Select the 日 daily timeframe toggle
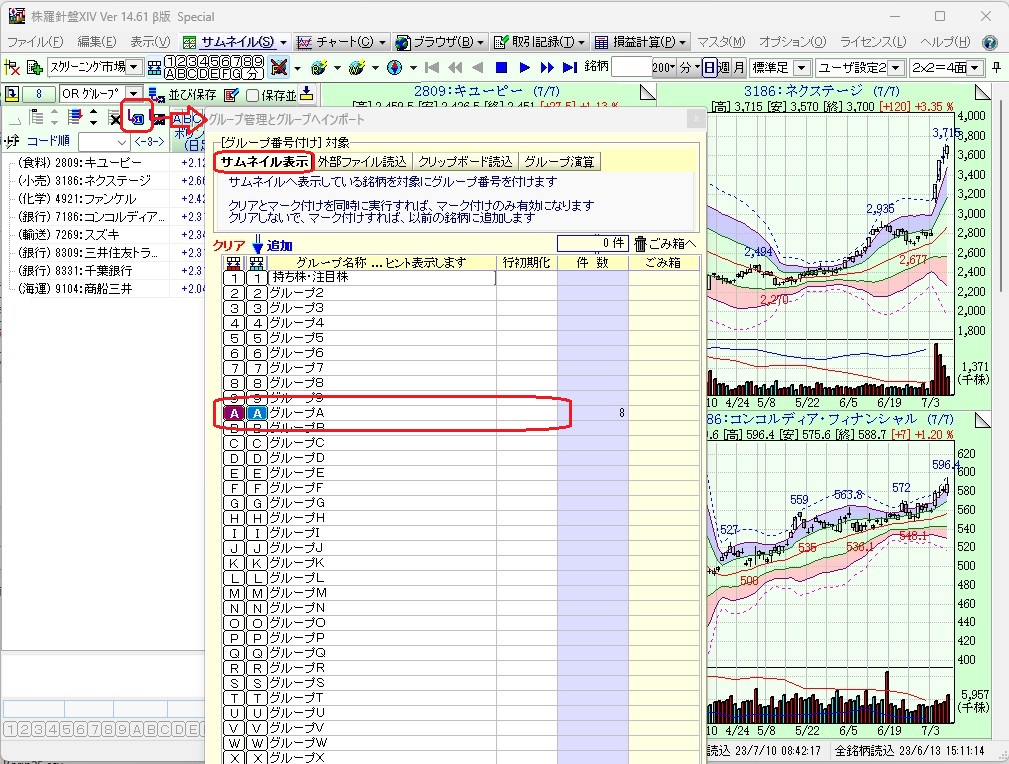This screenshot has width=1009, height=764. pos(709,67)
